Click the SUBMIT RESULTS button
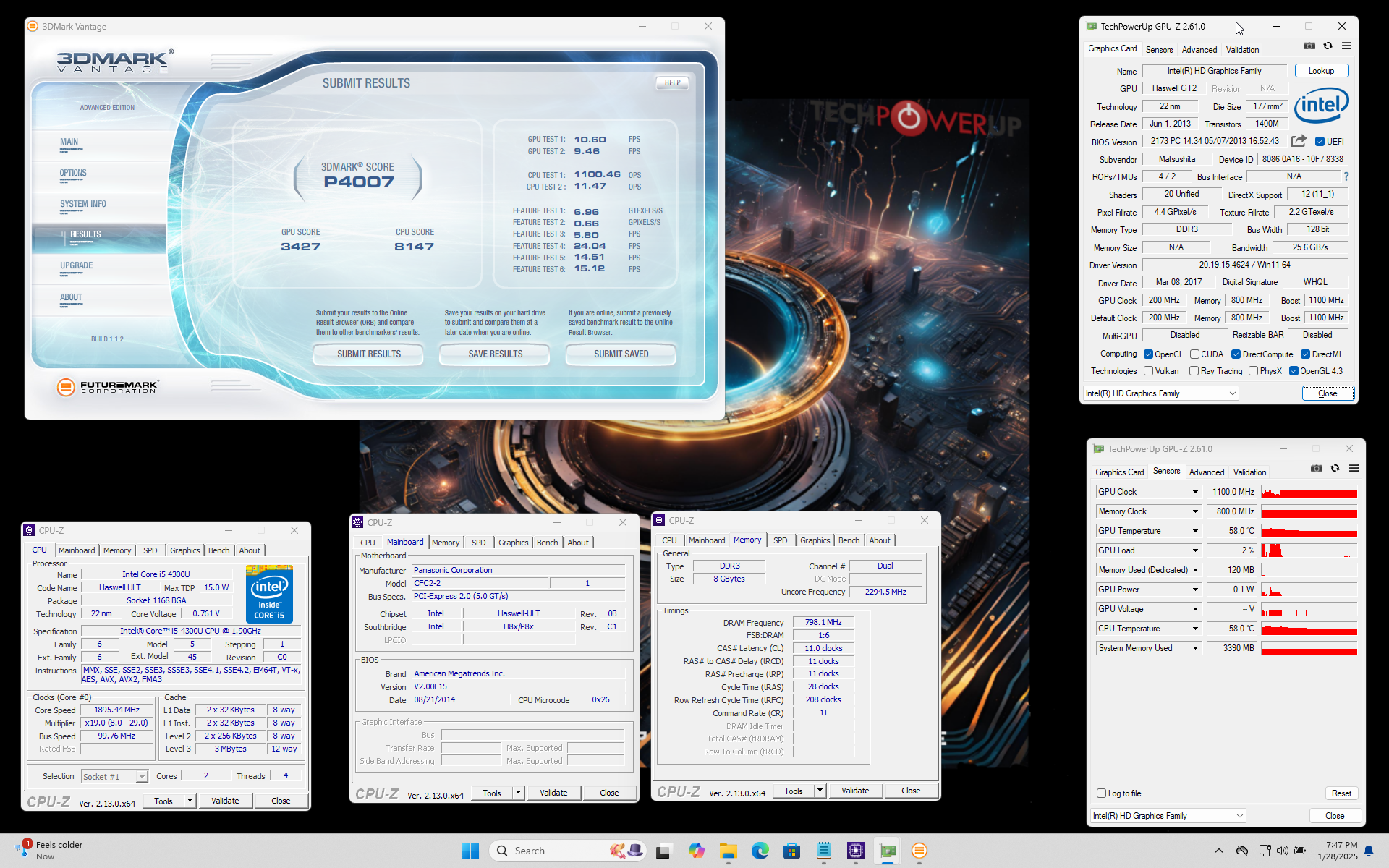1389x868 pixels. pos(369,354)
